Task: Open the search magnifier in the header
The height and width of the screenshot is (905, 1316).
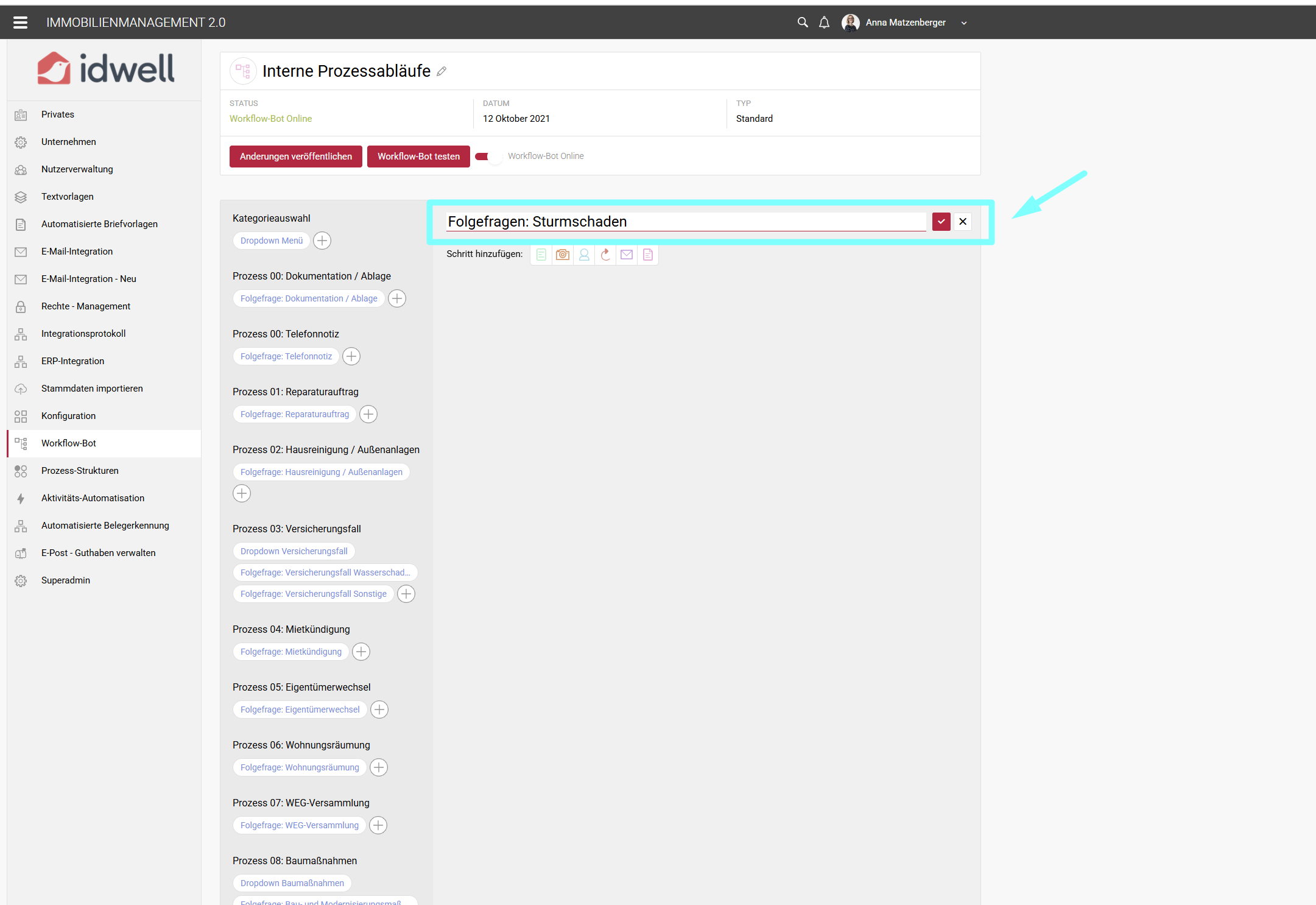Action: pyautogui.click(x=803, y=23)
